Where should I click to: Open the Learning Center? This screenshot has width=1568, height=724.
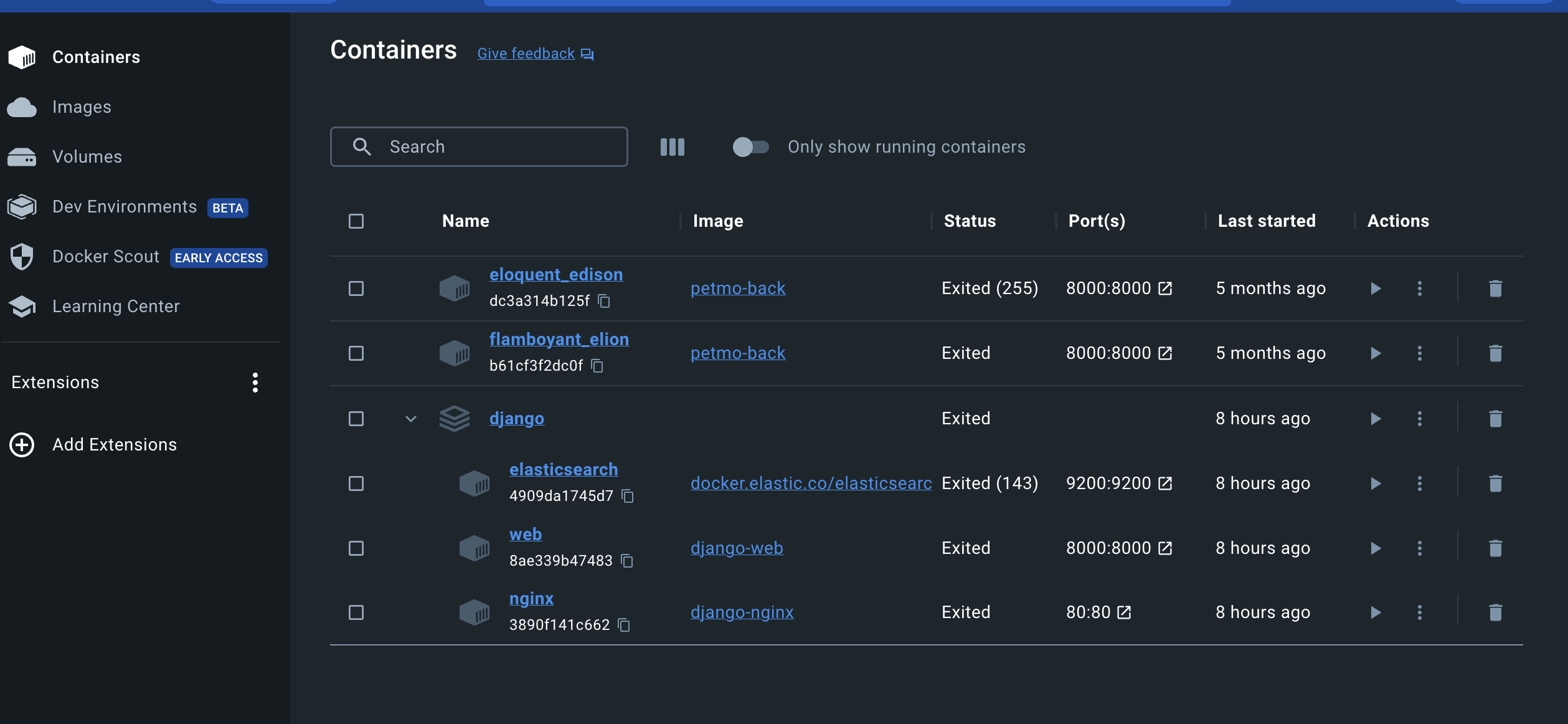(x=116, y=306)
